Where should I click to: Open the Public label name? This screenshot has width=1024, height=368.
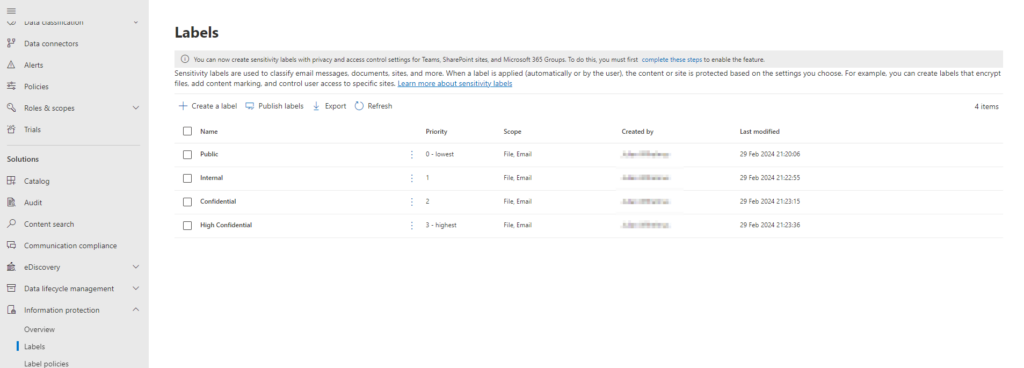(209, 155)
